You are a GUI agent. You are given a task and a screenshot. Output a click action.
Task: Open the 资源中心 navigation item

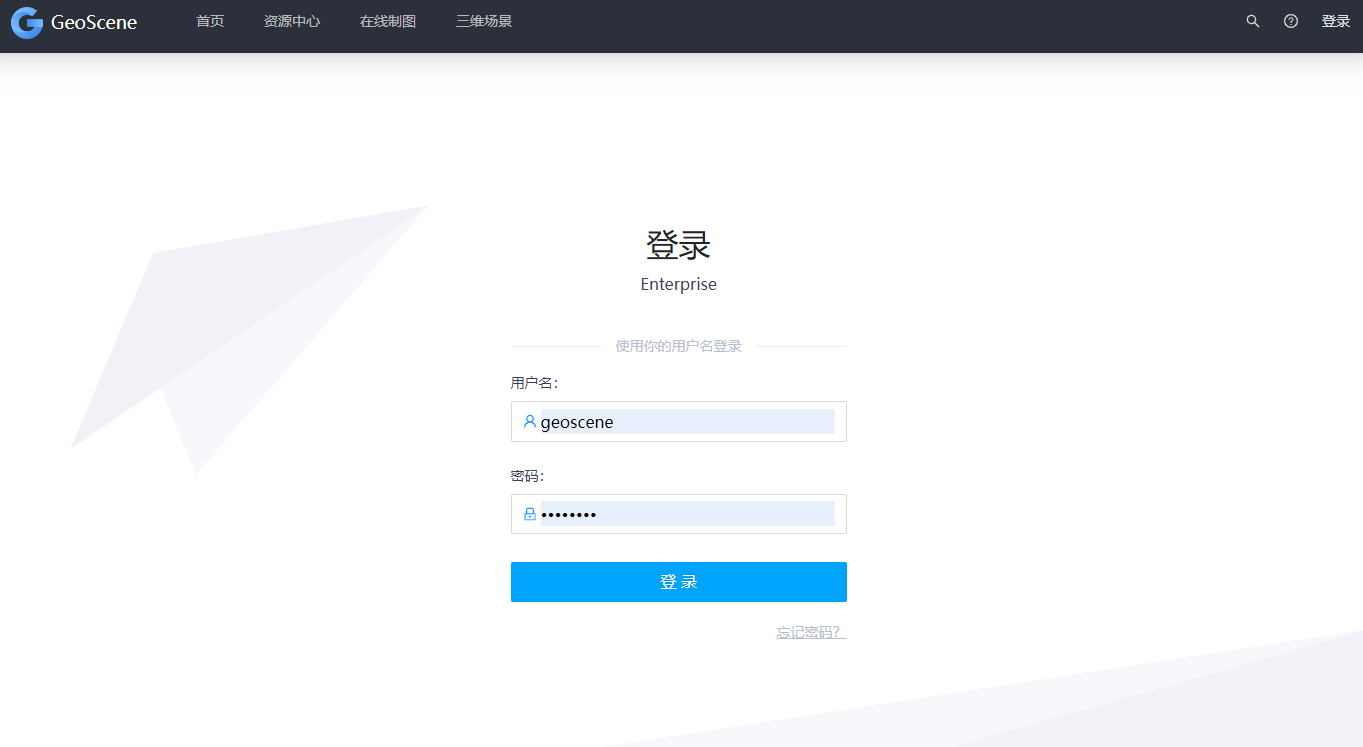[x=292, y=20]
